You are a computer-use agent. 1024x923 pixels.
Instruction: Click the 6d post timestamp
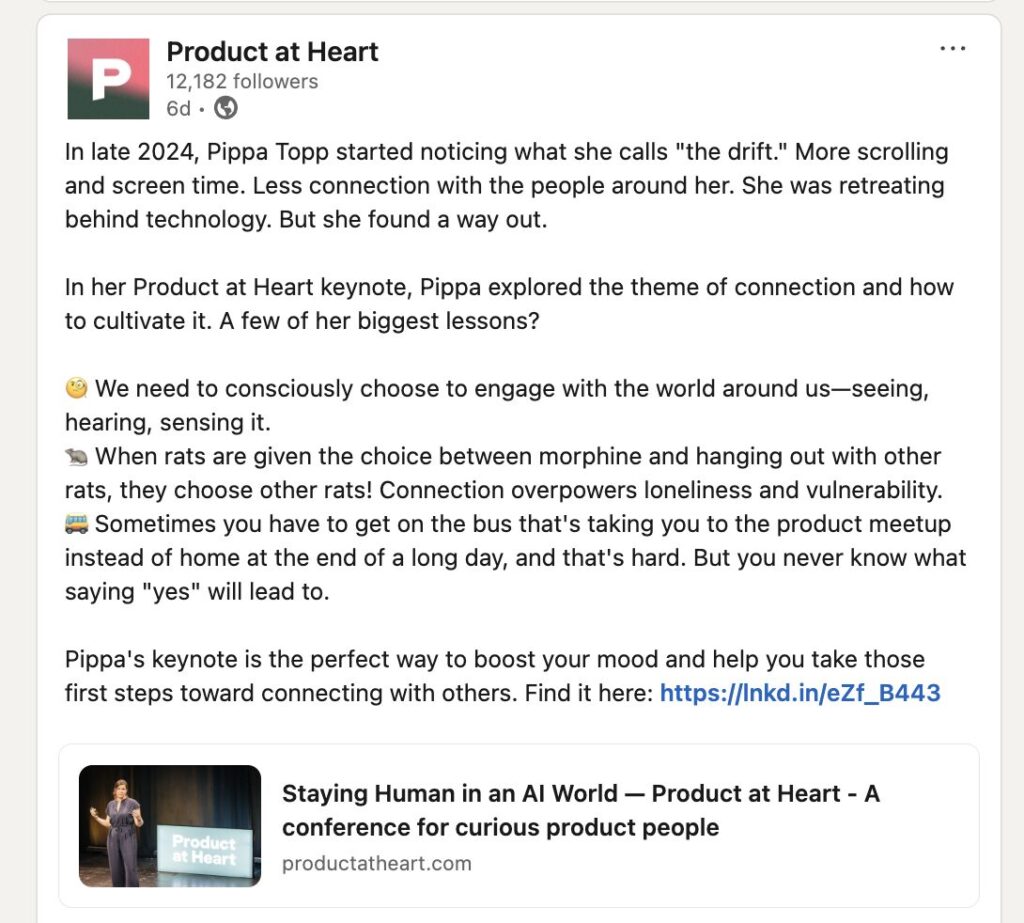[178, 108]
